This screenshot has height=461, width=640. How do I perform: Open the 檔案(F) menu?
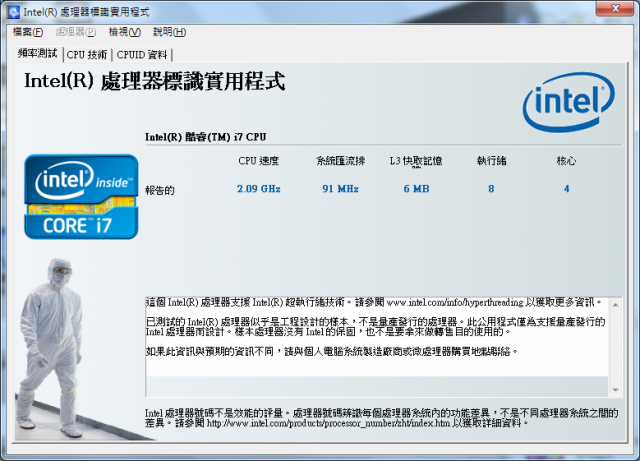click(28, 32)
